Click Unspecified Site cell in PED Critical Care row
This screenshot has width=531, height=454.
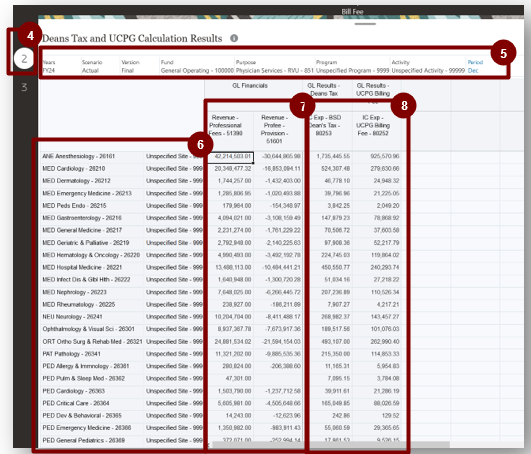[173, 403]
